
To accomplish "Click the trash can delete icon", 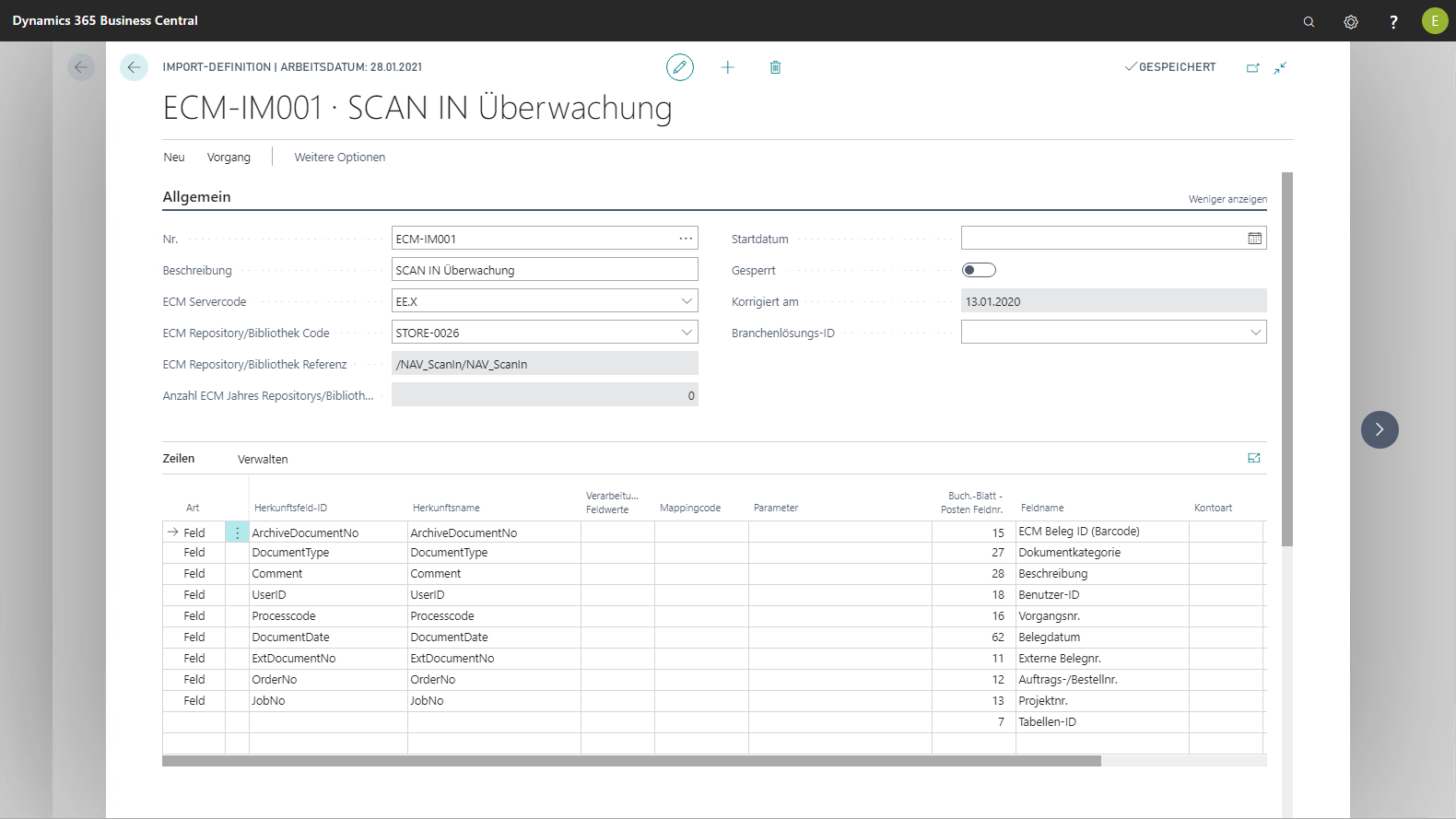I will click(775, 67).
